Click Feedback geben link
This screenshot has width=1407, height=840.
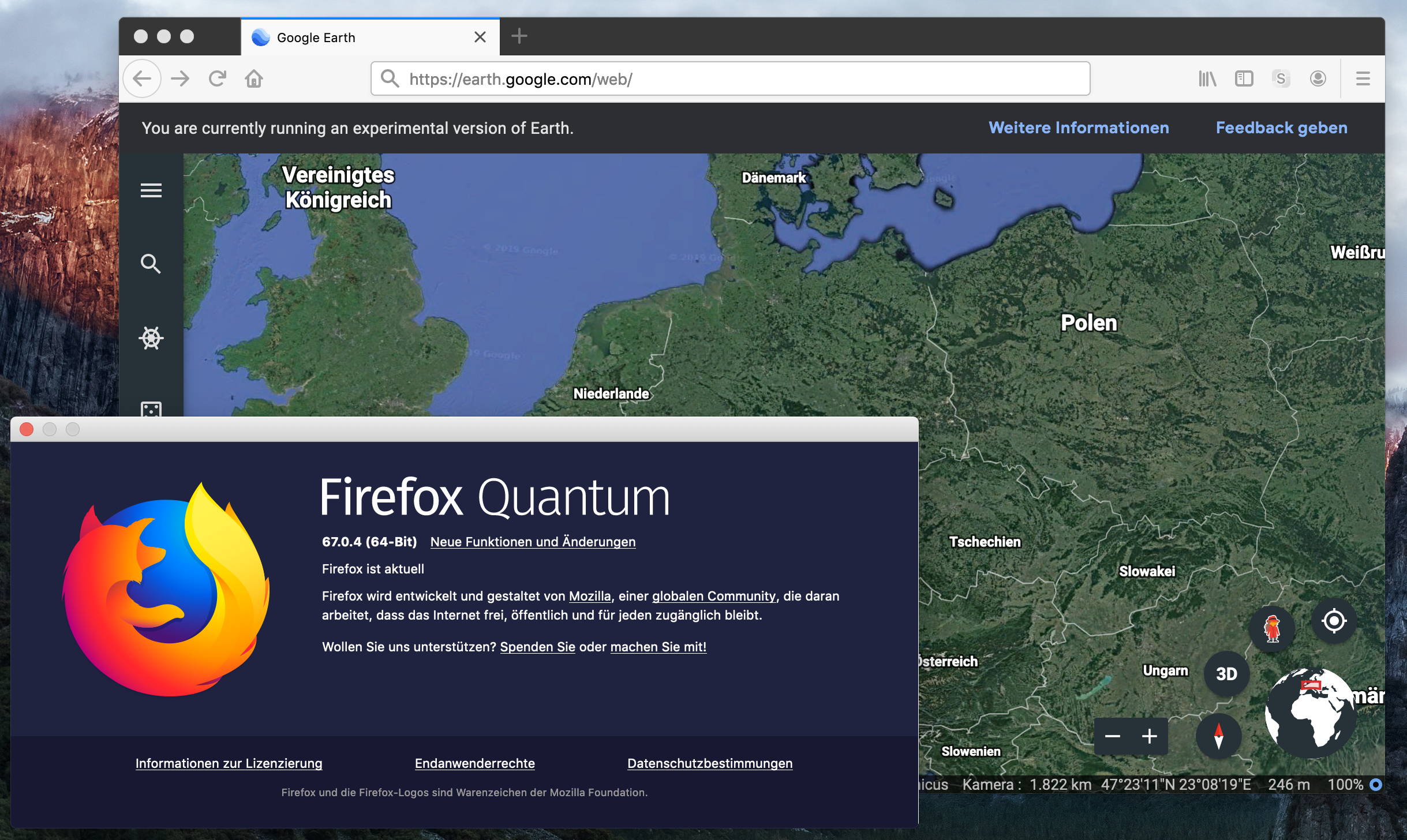click(x=1281, y=127)
